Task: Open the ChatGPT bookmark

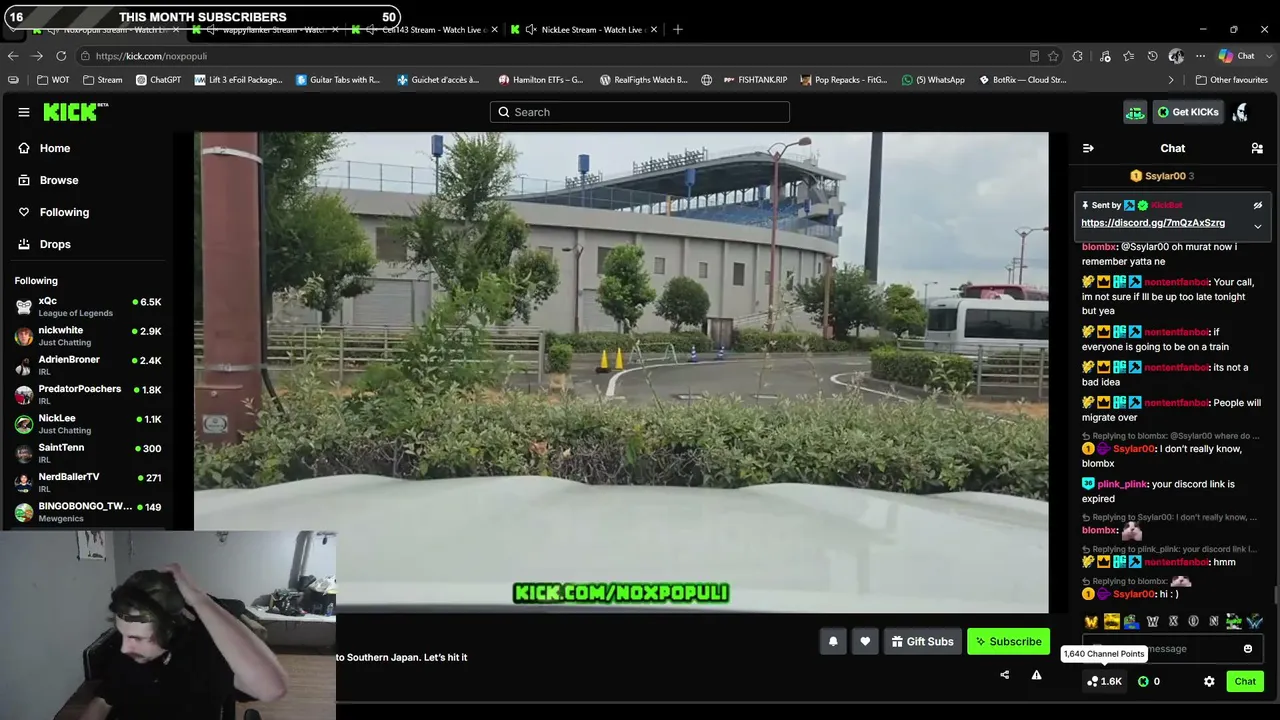Action: 158,80
